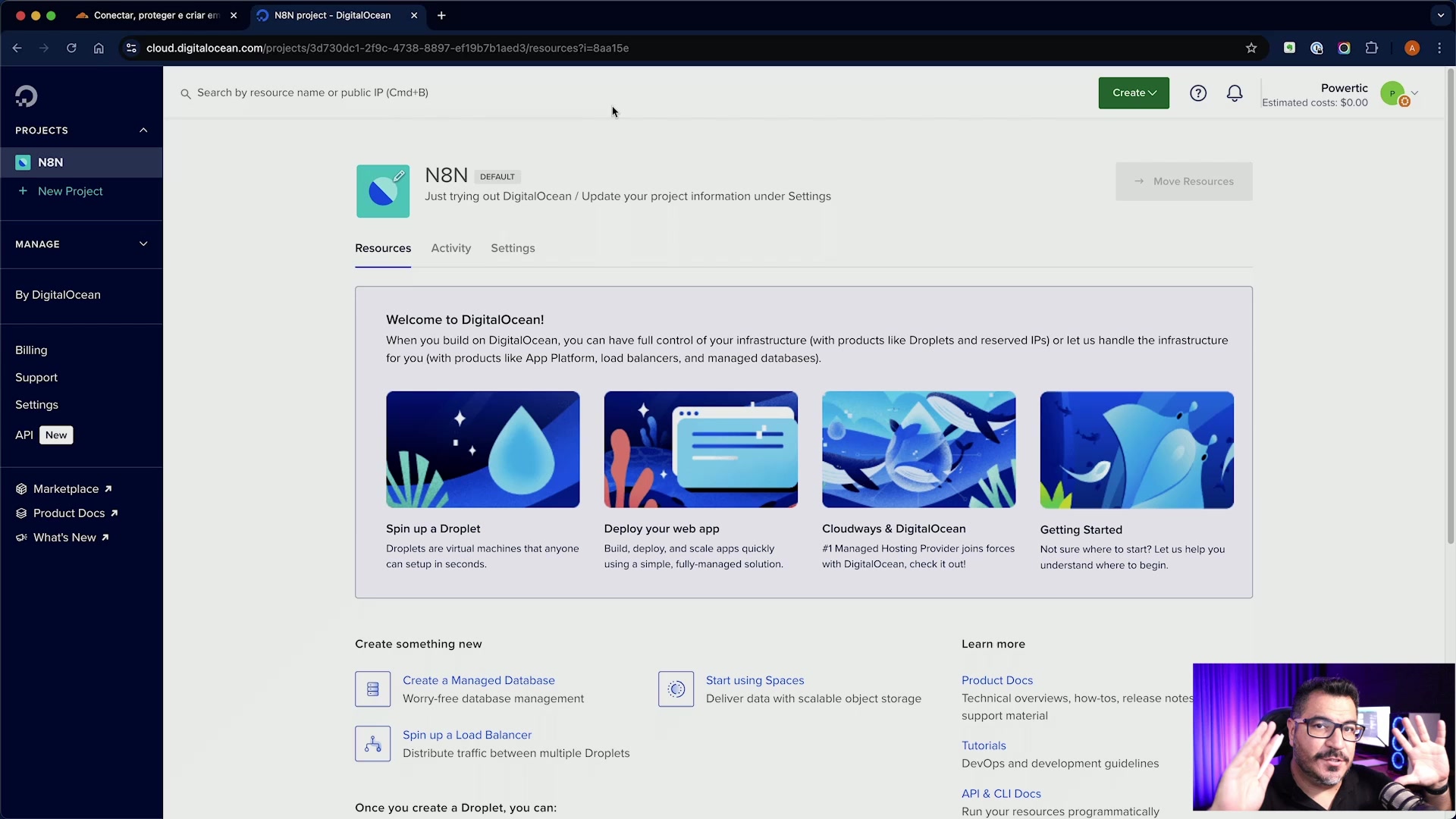Click the Move Resources button

(1183, 181)
